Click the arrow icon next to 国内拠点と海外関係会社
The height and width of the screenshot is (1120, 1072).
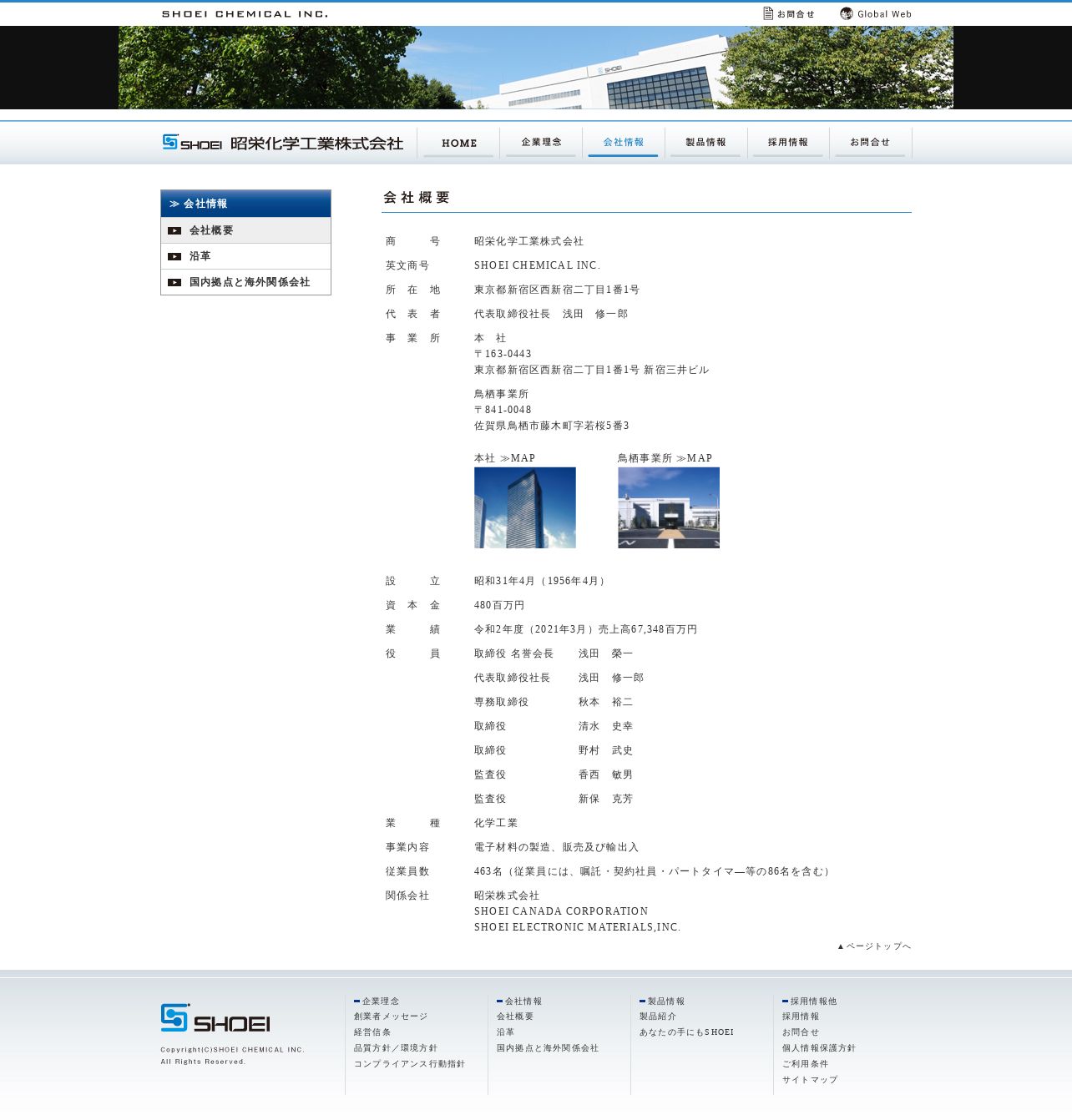coord(174,282)
